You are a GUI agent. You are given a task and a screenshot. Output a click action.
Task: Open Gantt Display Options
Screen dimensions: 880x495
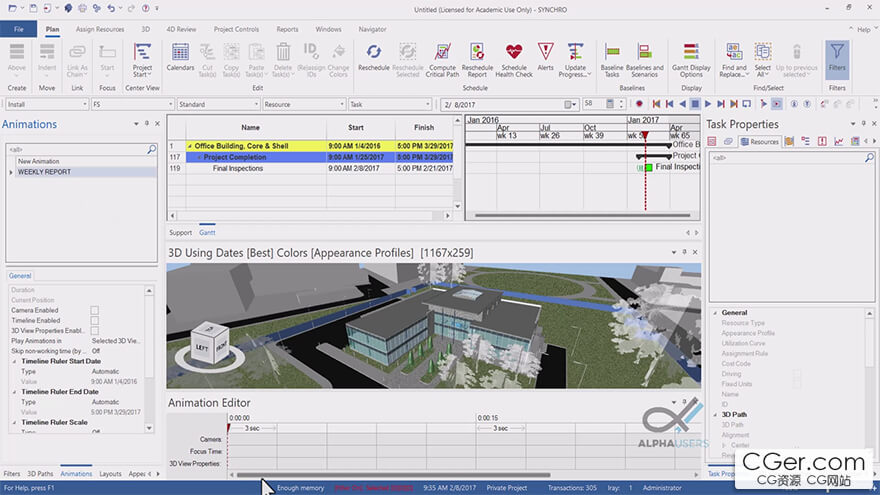[691, 60]
